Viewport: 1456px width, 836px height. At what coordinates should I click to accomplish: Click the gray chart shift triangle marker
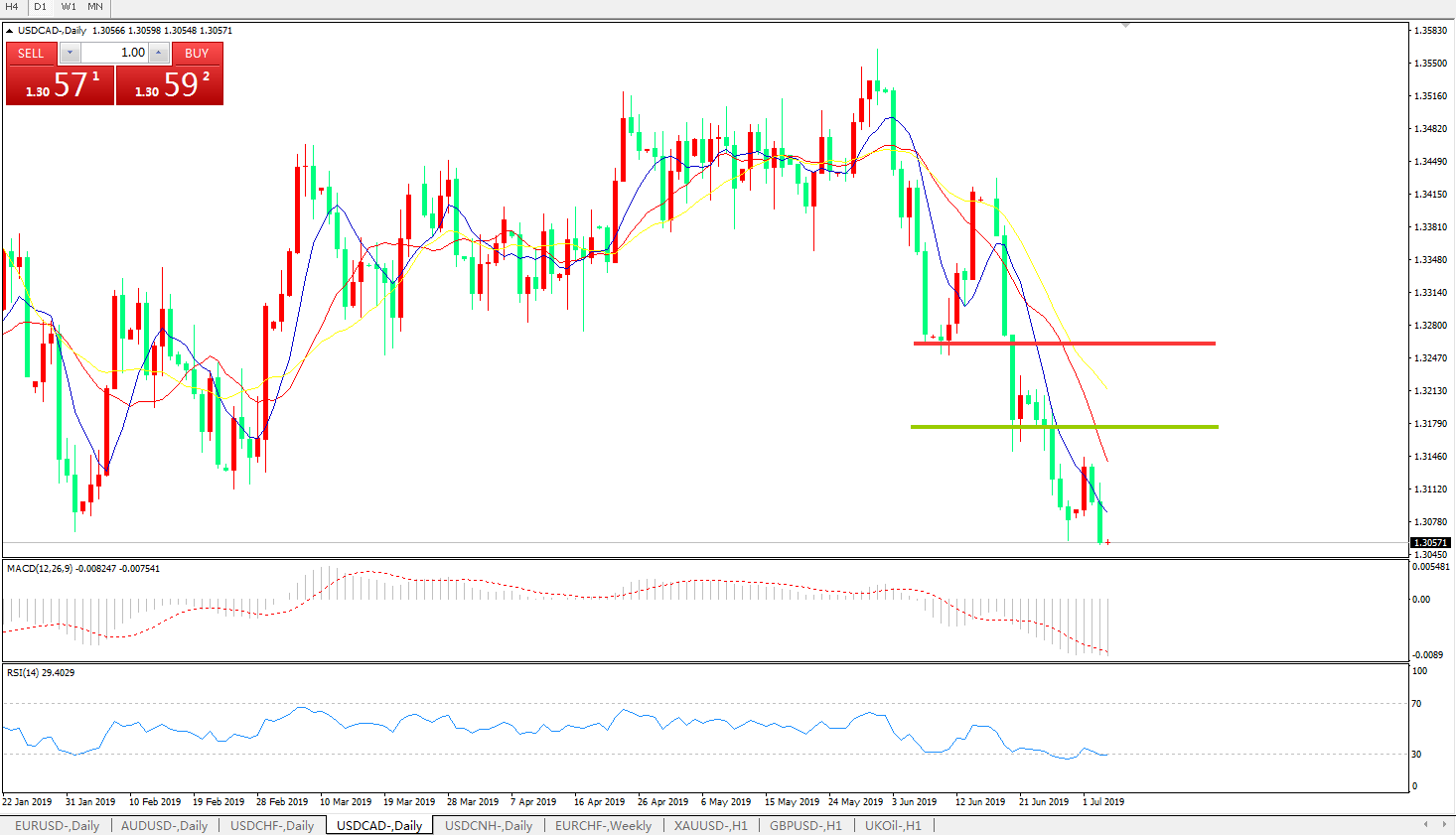[1125, 25]
